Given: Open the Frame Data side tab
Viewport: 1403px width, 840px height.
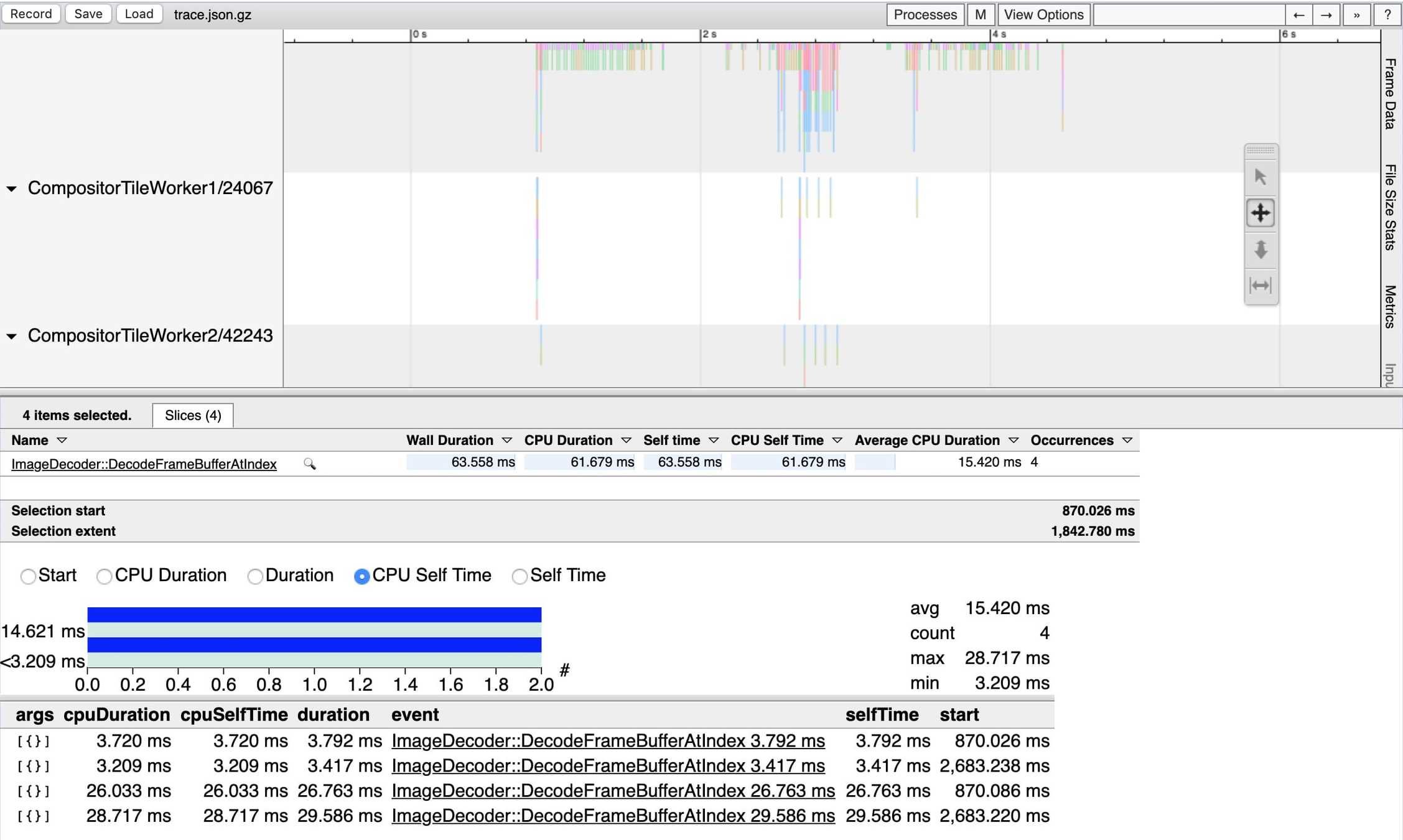Looking at the screenshot, I should (x=1391, y=93).
